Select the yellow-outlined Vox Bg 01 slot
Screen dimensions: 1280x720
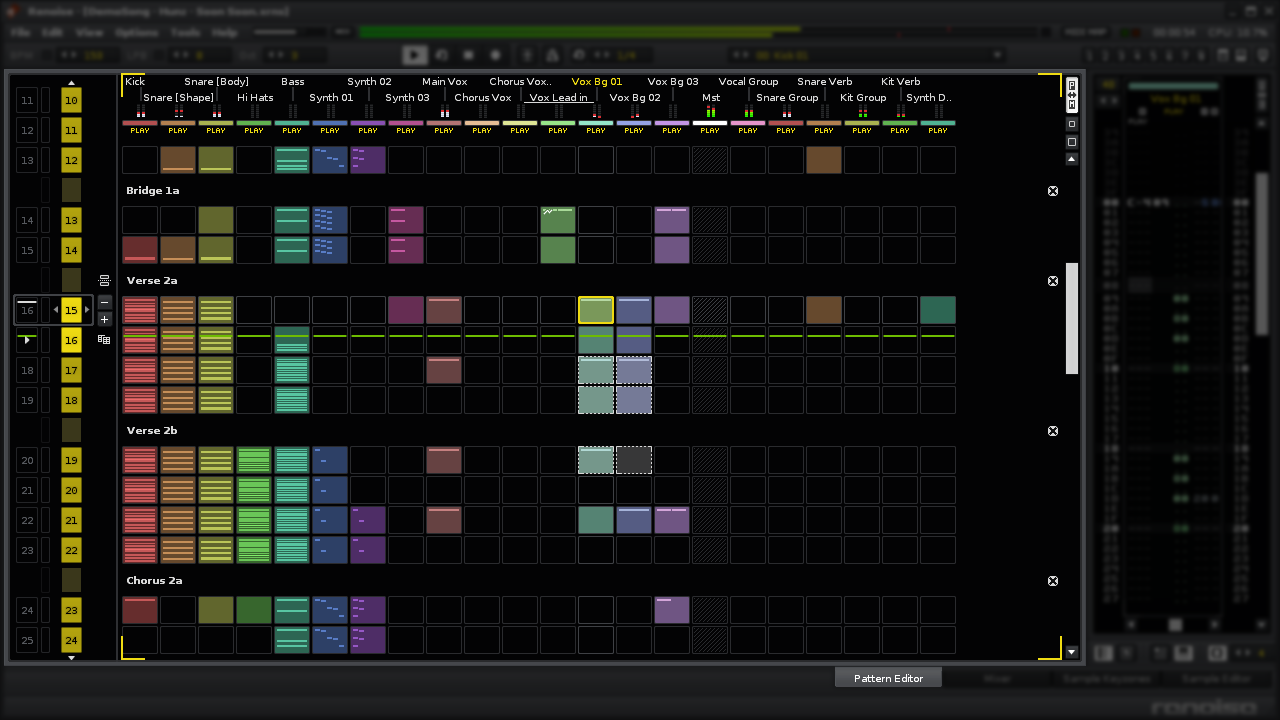596,310
